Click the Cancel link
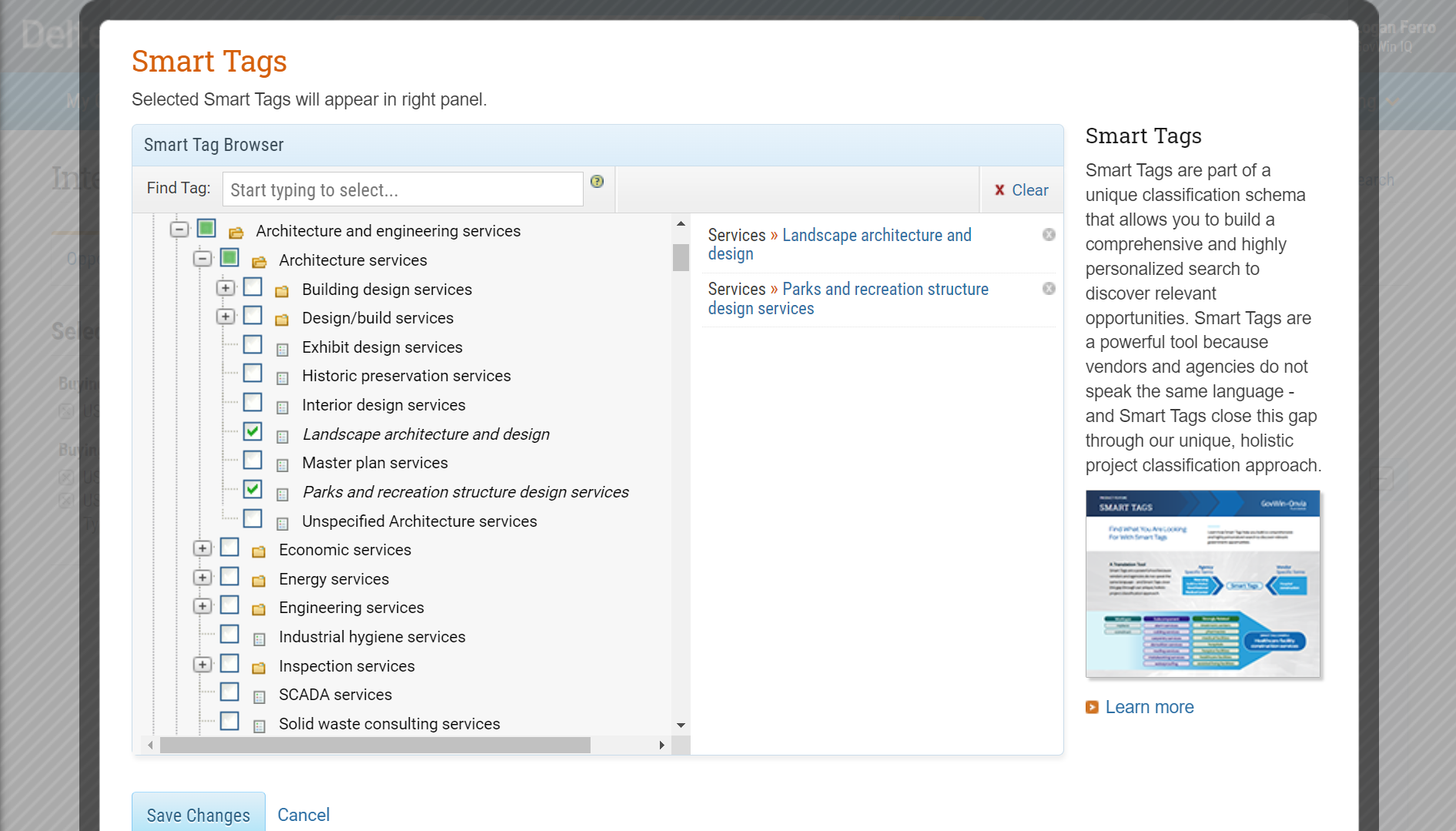This screenshot has height=831, width=1456. coord(303,814)
